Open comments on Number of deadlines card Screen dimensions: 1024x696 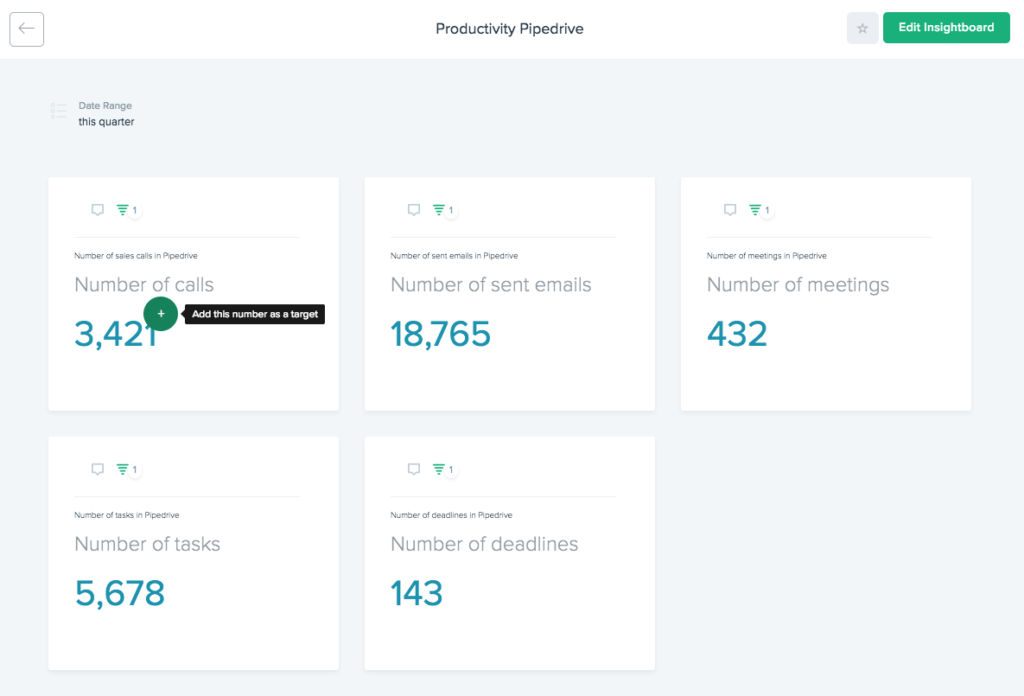tap(413, 469)
